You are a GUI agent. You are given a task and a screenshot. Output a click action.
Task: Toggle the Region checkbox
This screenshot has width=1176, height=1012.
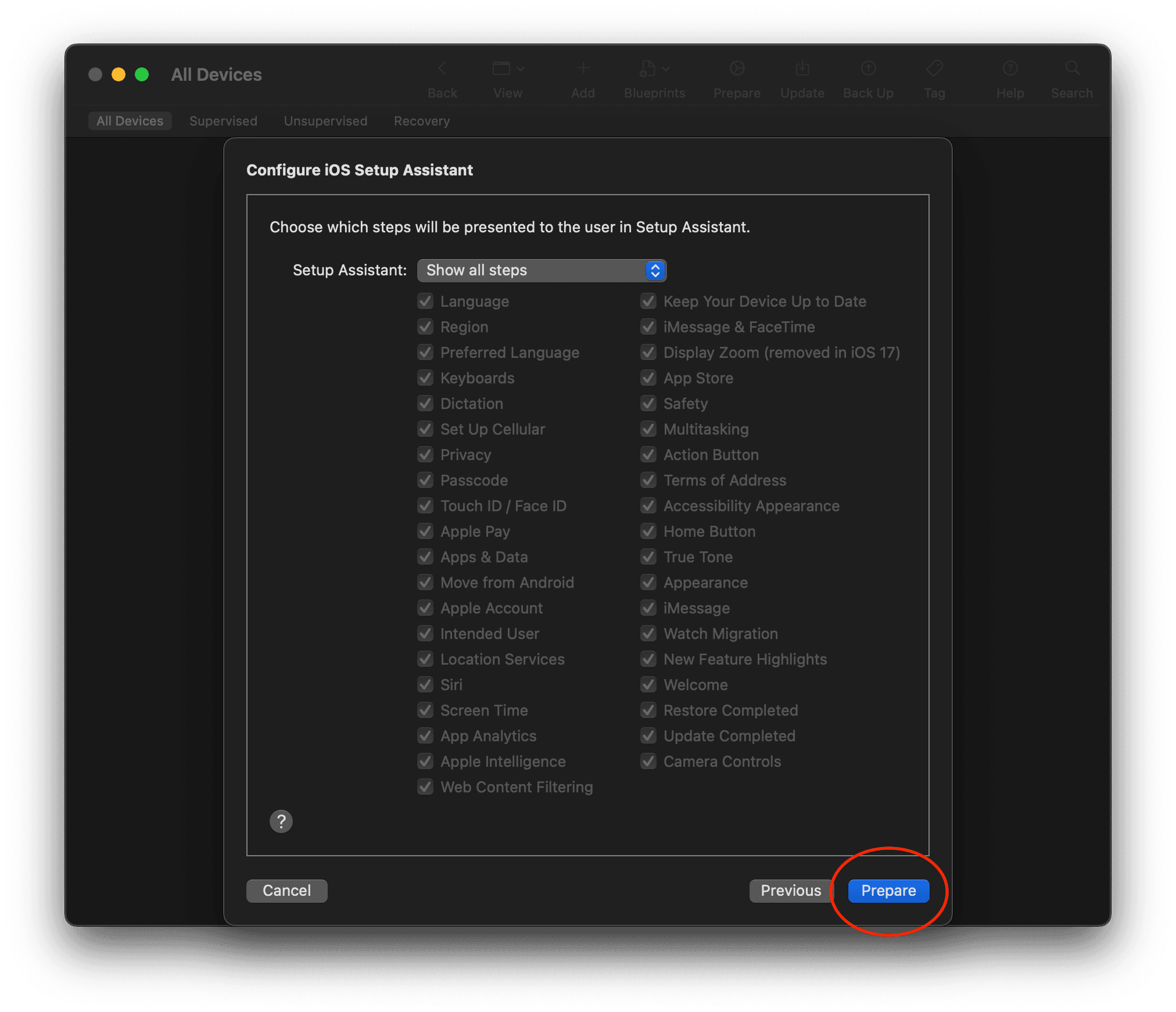pos(425,327)
